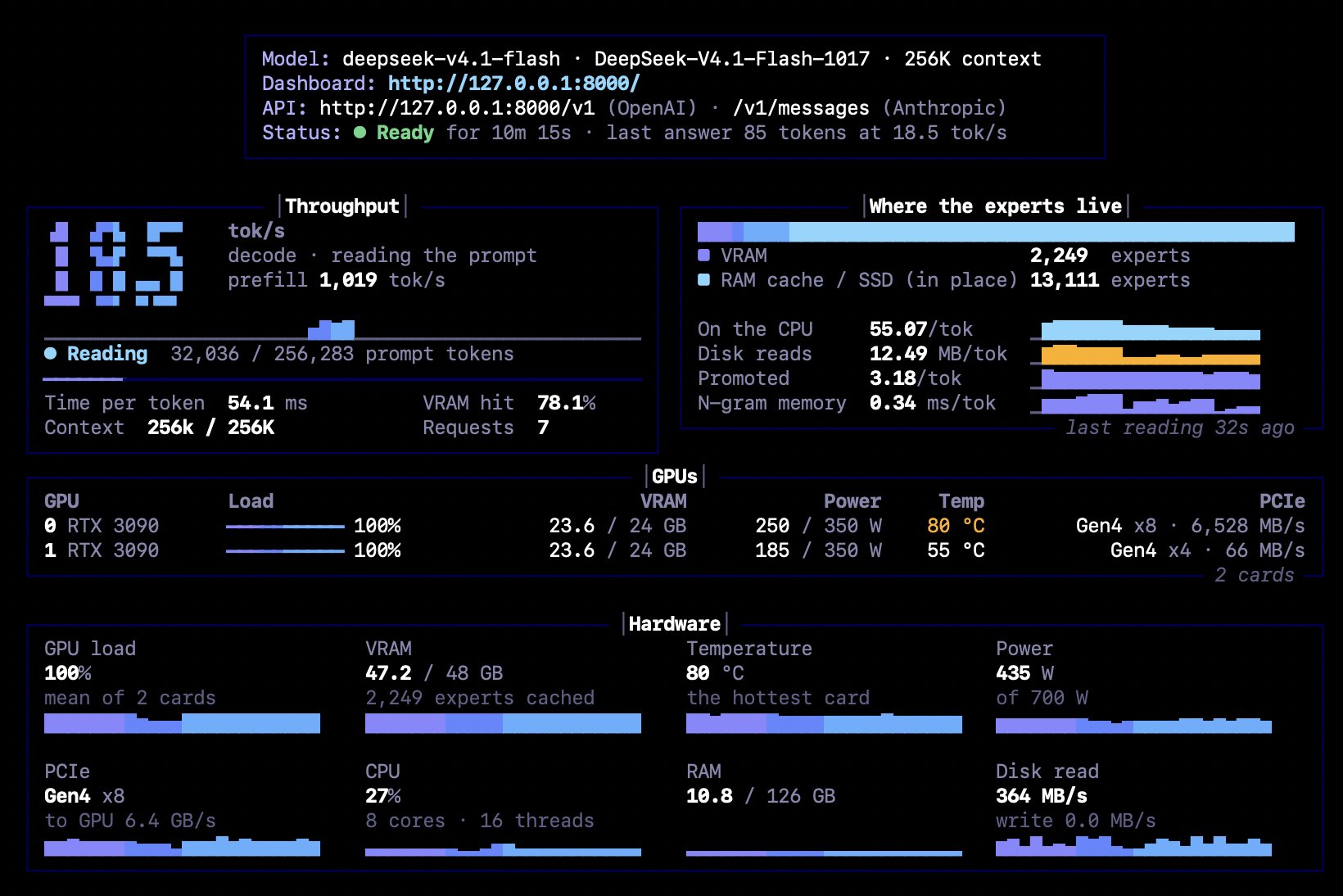This screenshot has width=1343, height=896.
Task: Click the 'Where the experts live' title
Action: pyautogui.click(x=996, y=206)
